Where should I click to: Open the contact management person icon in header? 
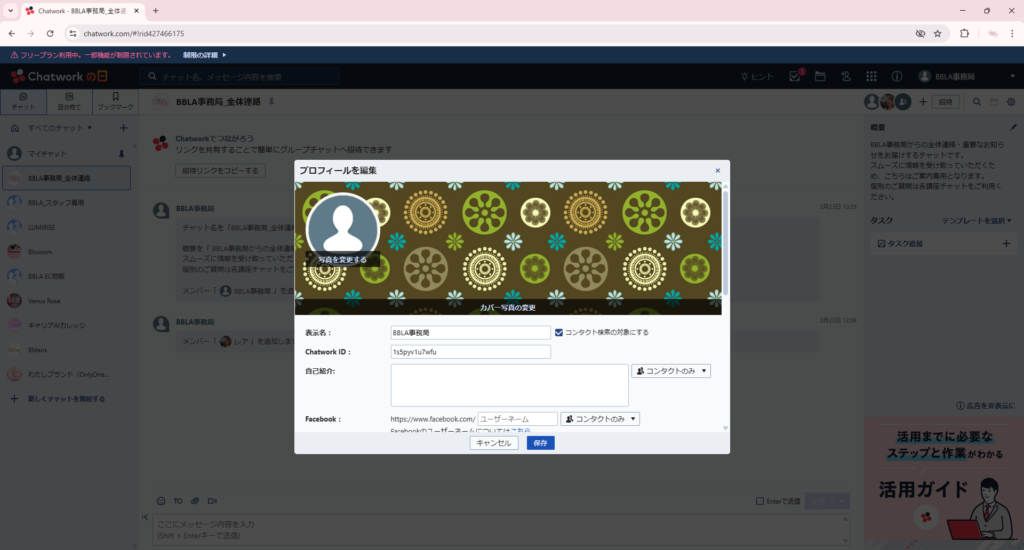point(846,77)
